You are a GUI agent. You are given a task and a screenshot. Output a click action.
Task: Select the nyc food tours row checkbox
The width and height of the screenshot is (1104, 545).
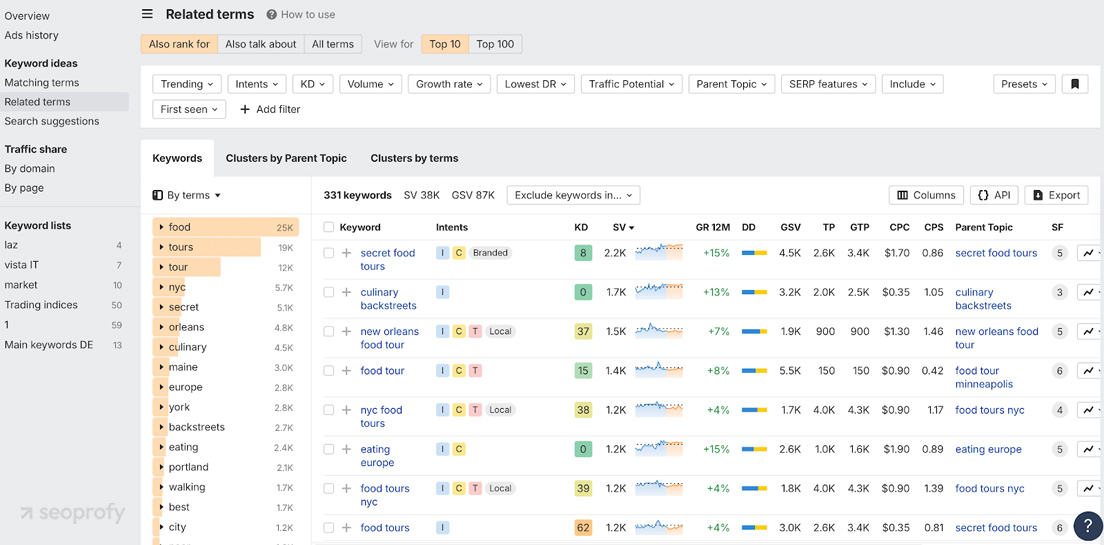tap(329, 410)
